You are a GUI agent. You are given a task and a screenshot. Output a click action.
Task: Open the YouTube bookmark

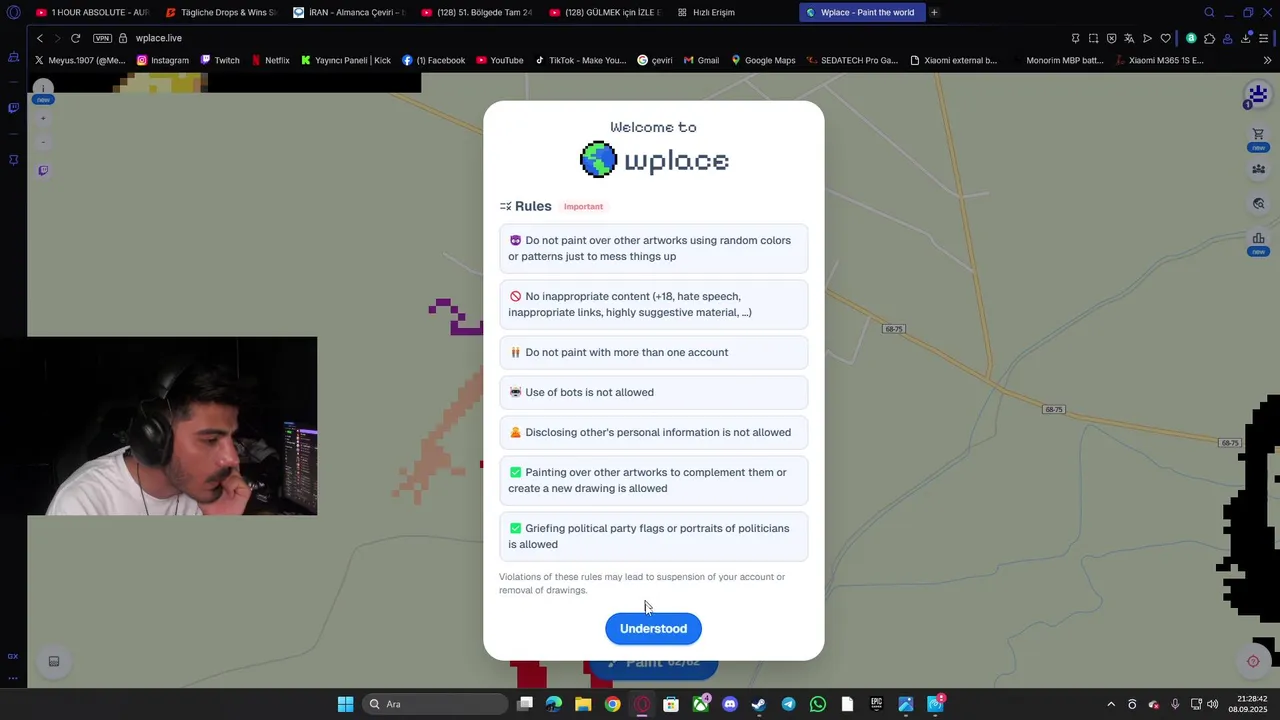(x=500, y=60)
